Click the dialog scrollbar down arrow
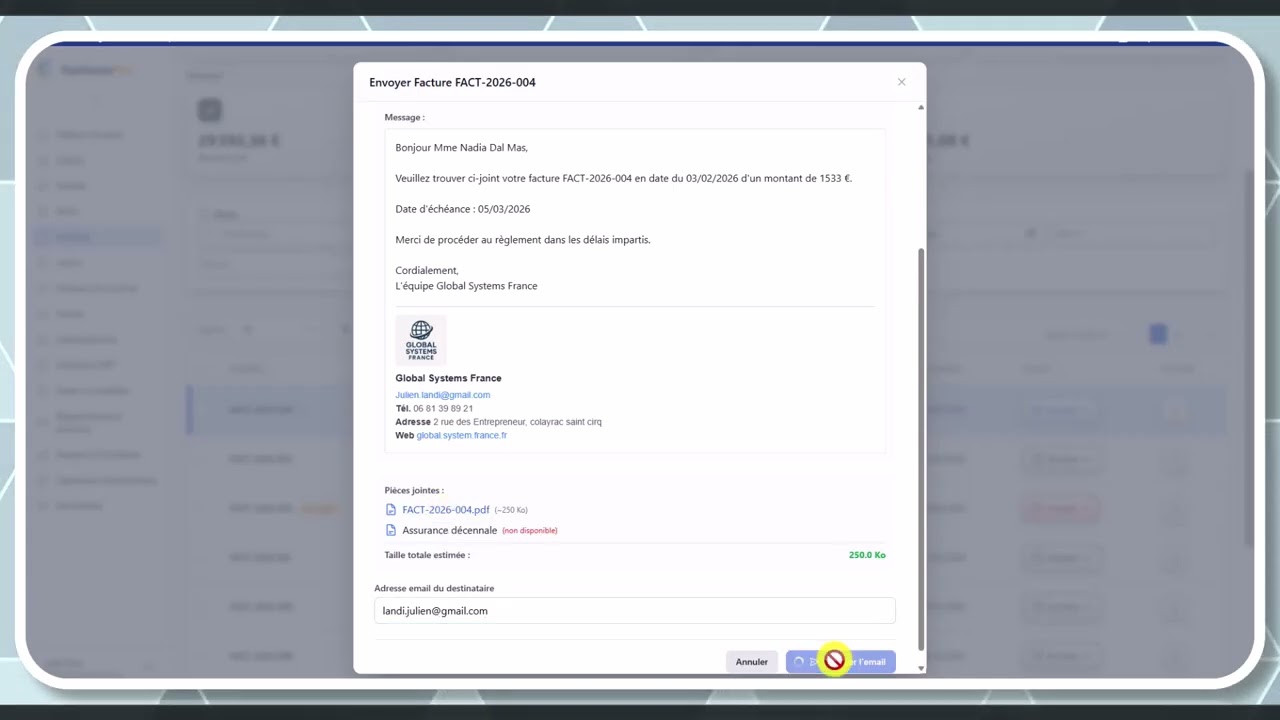The height and width of the screenshot is (720, 1280). click(921, 668)
